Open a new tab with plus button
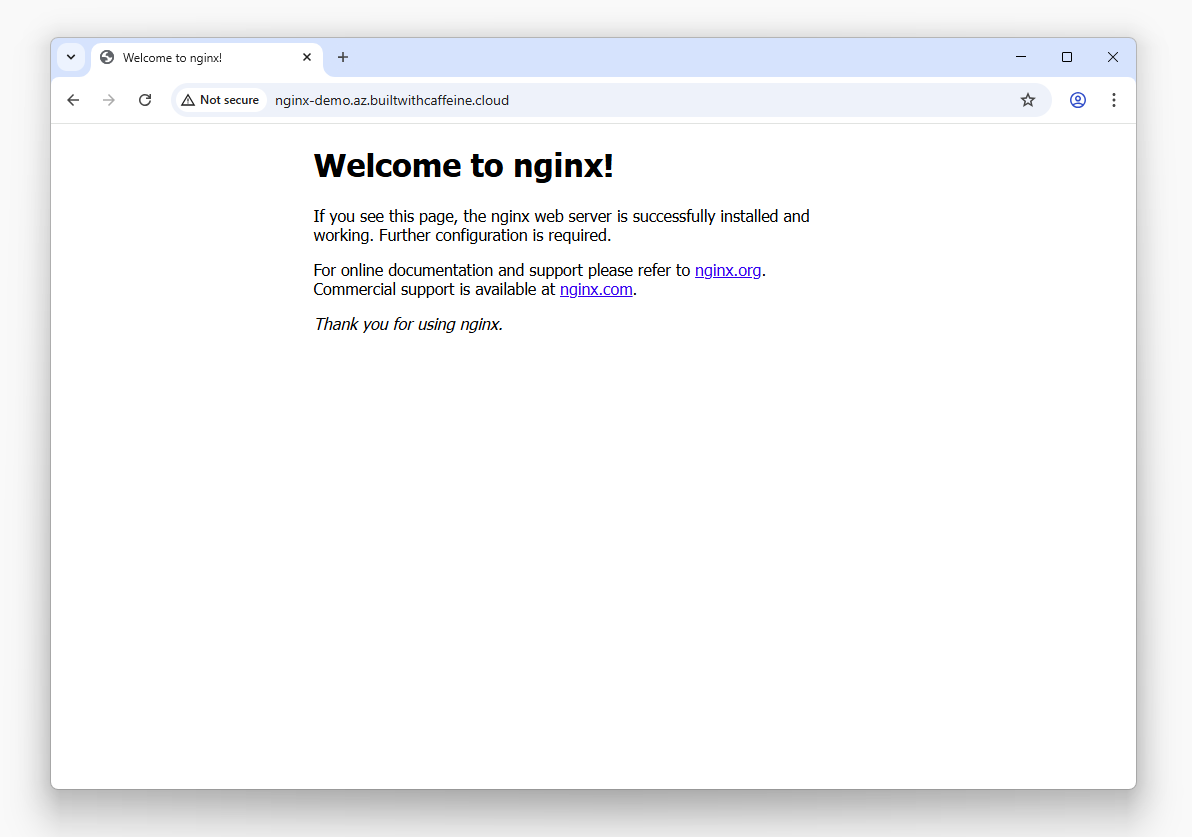Viewport: 1192px width, 837px height. point(343,57)
